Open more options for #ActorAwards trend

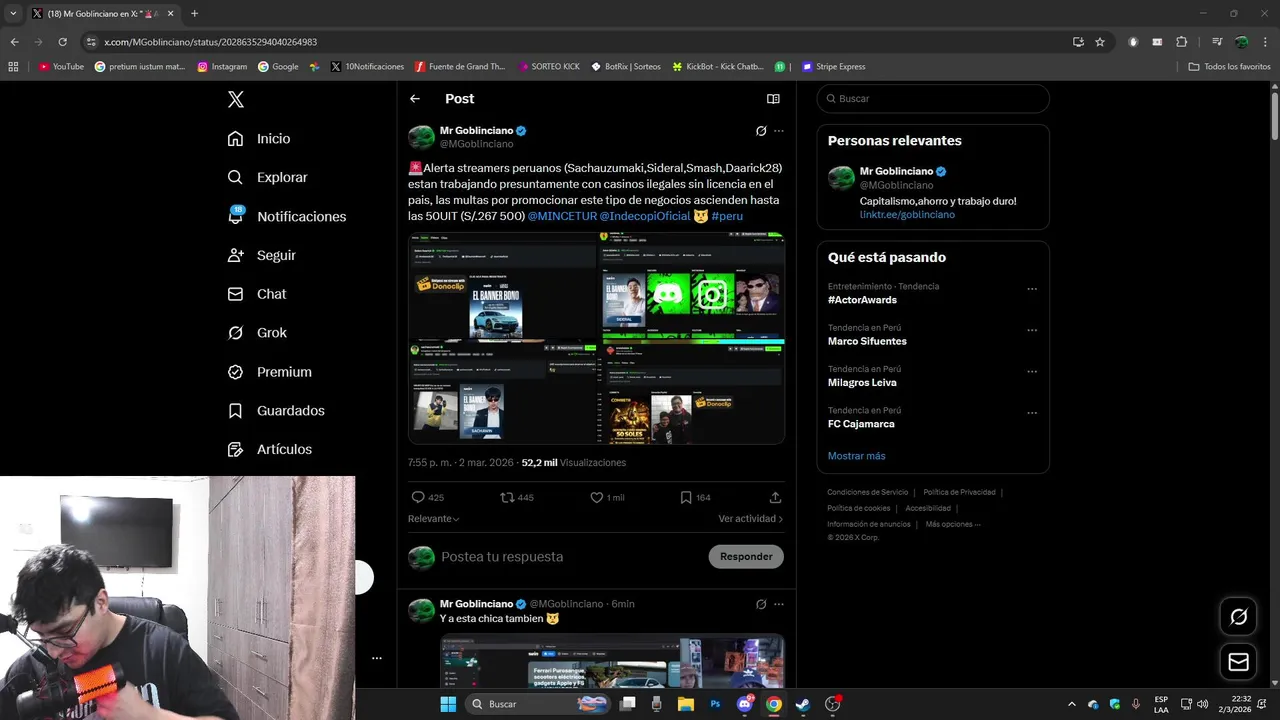pos(1032,289)
